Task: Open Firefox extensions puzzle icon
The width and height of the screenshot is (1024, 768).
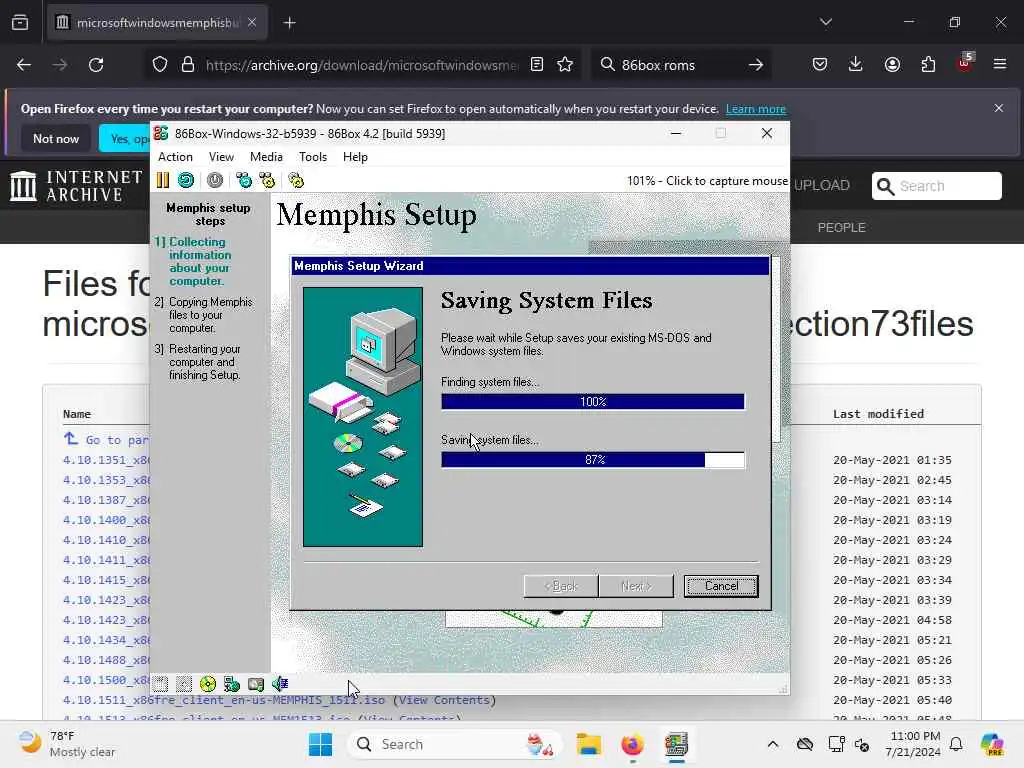Action: pyautogui.click(x=928, y=64)
